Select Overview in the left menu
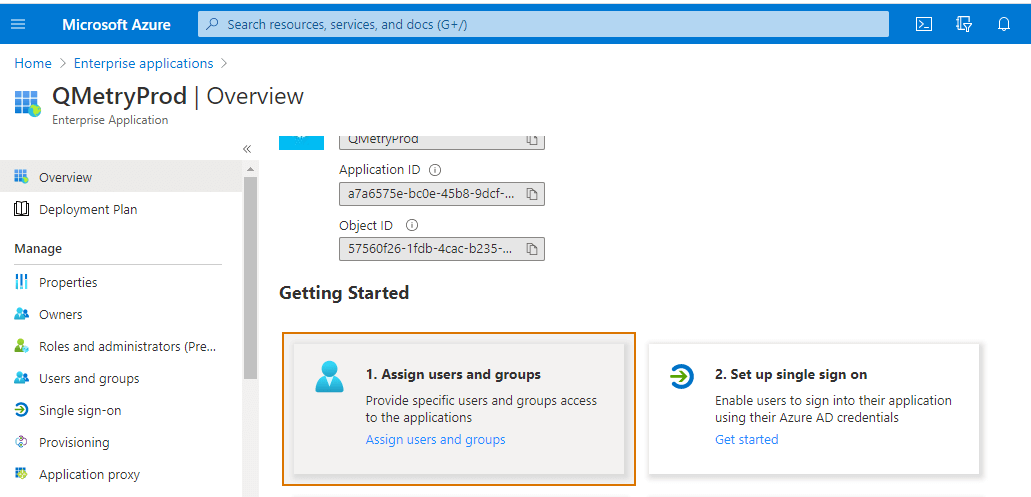 pos(121,178)
